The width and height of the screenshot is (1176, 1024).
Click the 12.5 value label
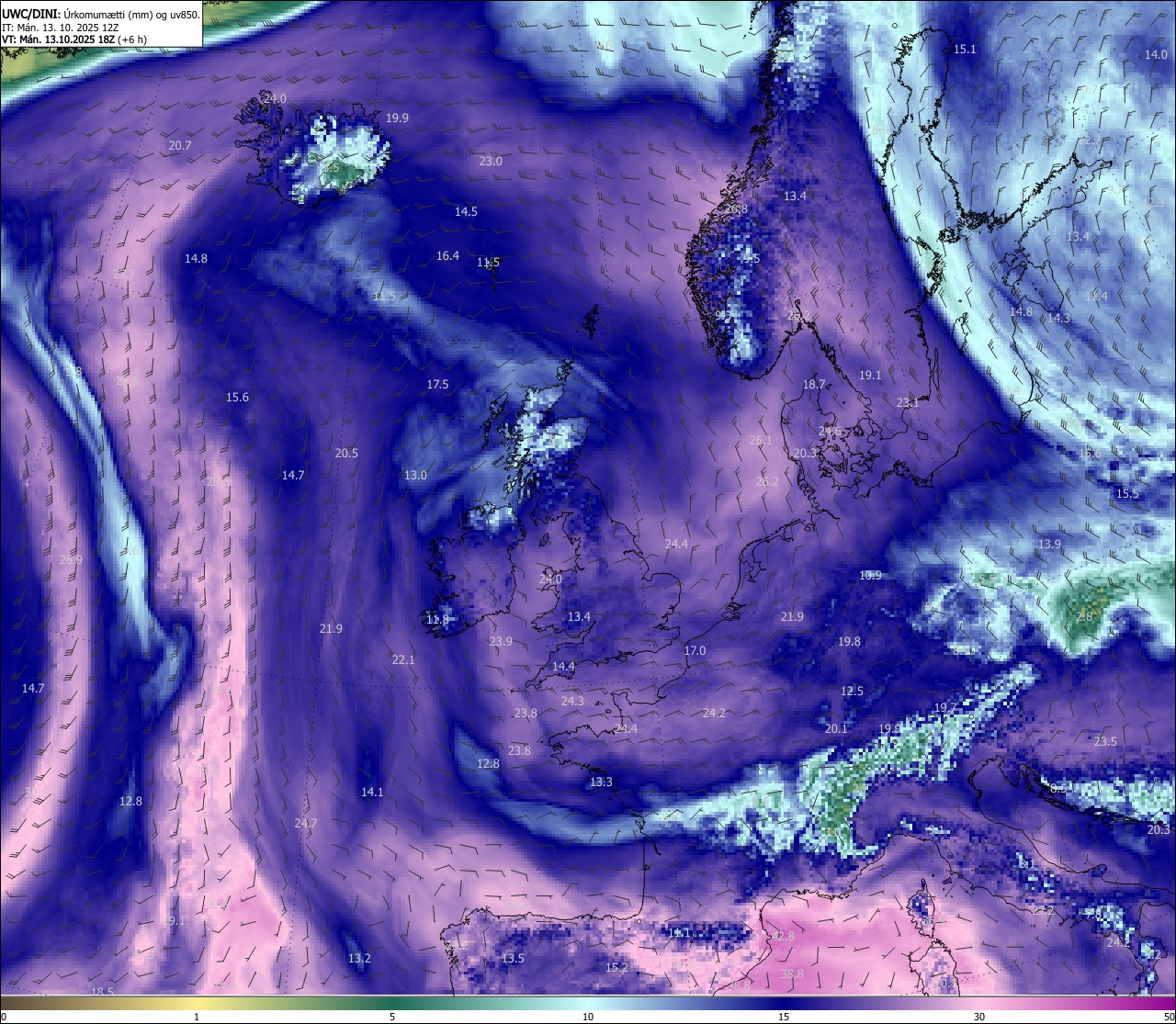(853, 692)
